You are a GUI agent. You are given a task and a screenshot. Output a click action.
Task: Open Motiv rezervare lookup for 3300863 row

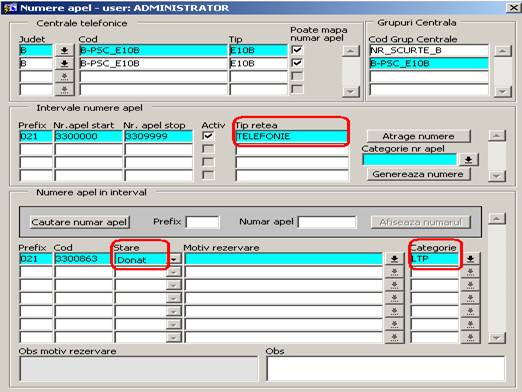pos(394,259)
